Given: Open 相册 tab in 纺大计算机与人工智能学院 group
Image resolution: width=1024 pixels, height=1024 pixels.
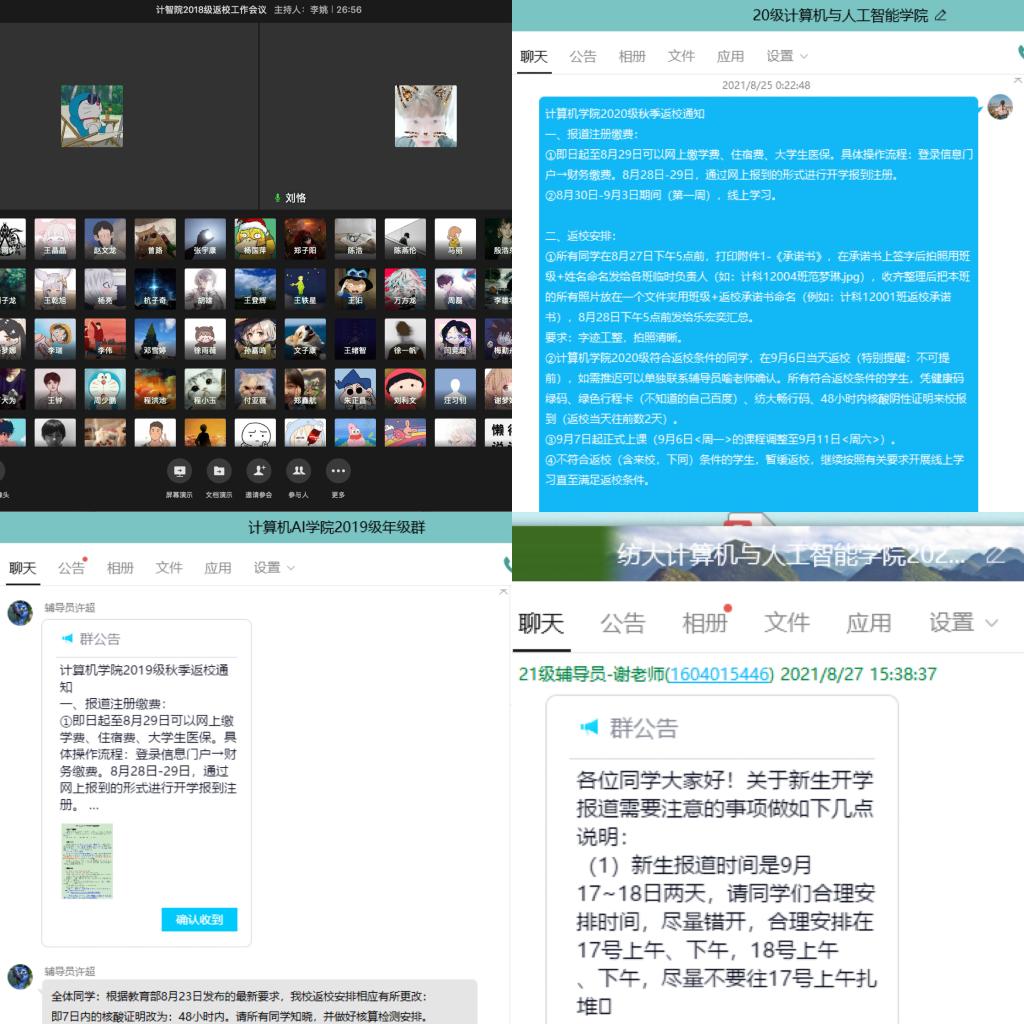Looking at the screenshot, I should 704,623.
